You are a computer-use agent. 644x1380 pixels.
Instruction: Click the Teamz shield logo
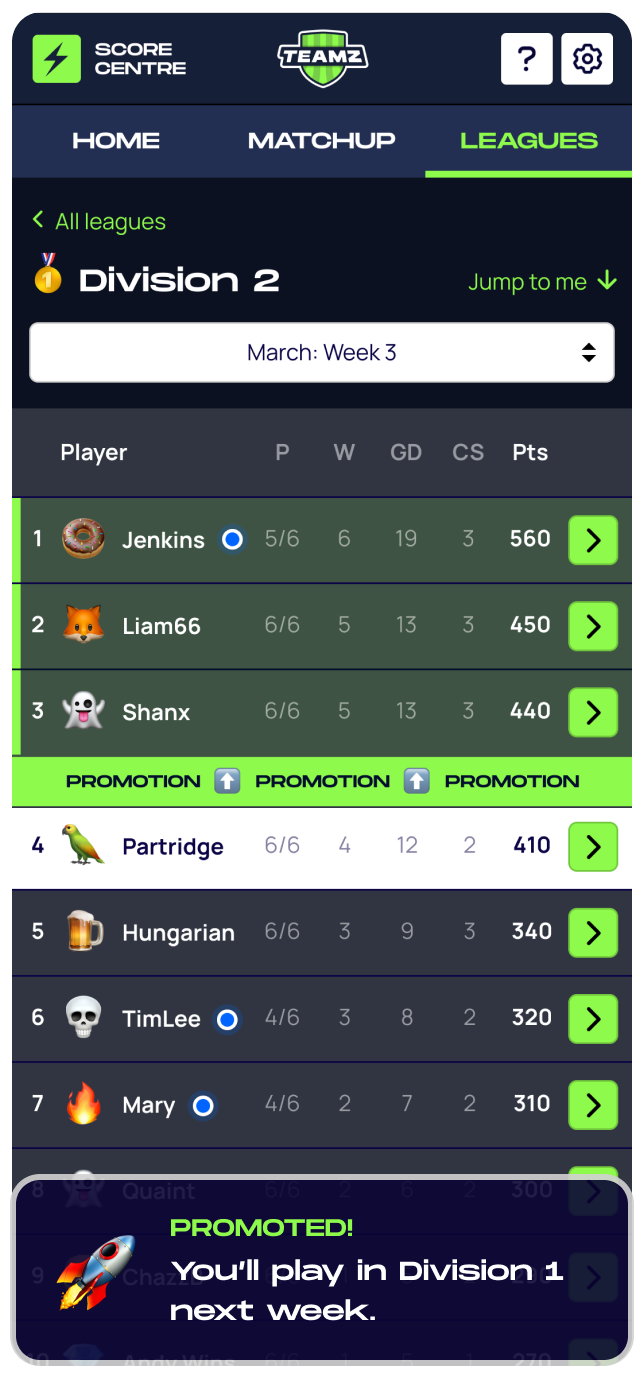pos(322,58)
